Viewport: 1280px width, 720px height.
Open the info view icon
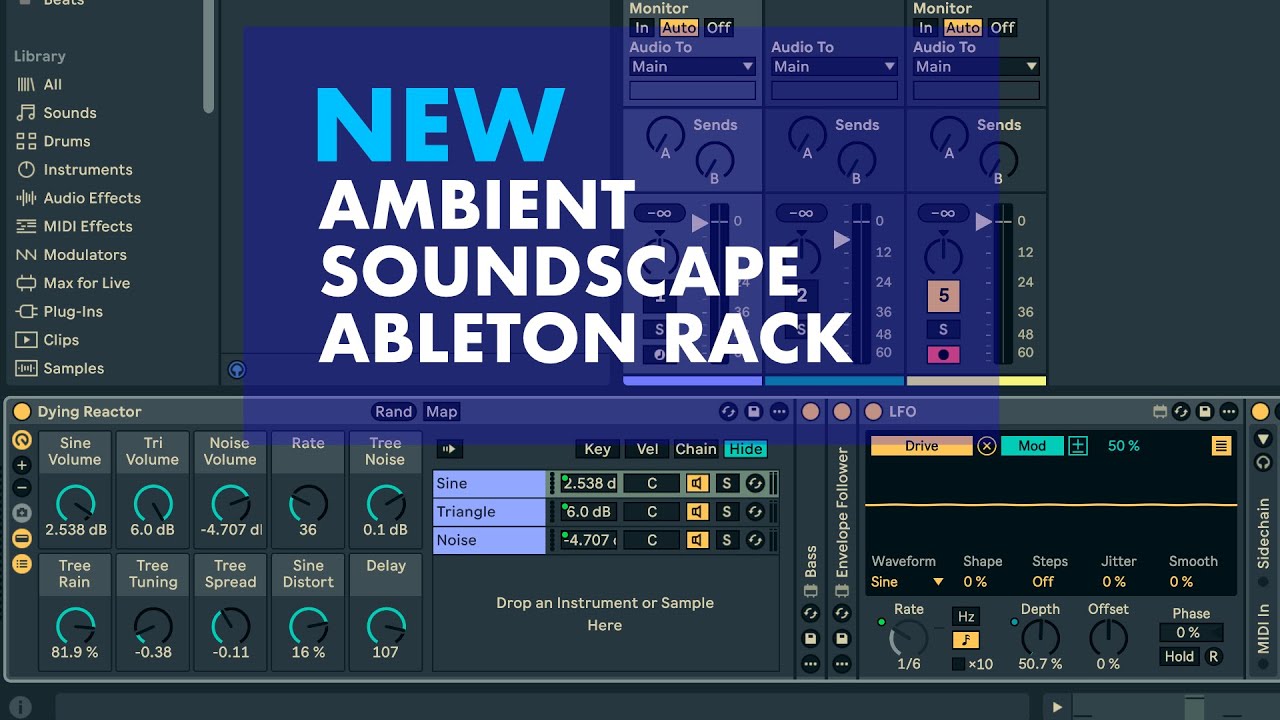pos(21,707)
